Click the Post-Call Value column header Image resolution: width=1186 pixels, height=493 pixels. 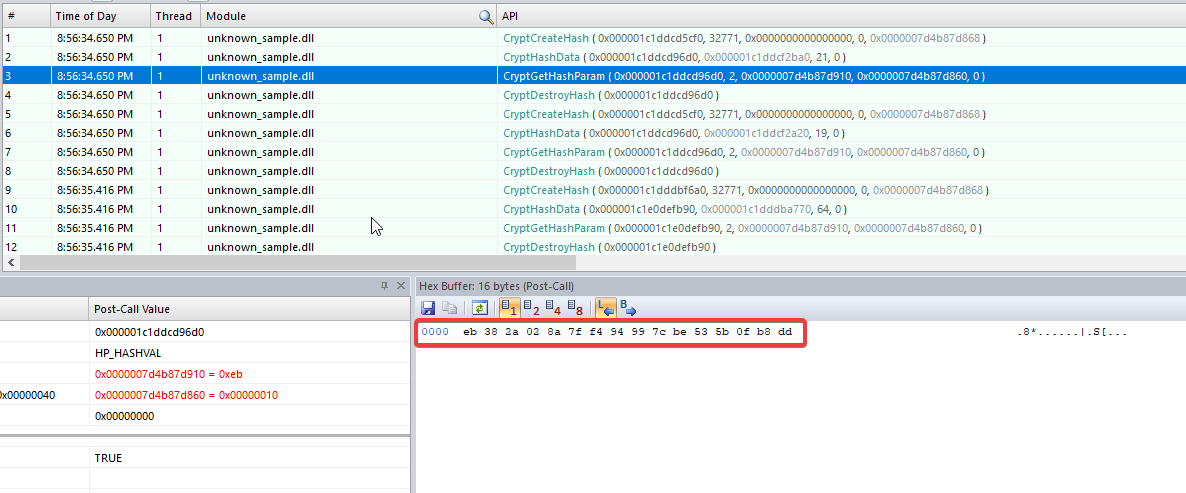249,309
